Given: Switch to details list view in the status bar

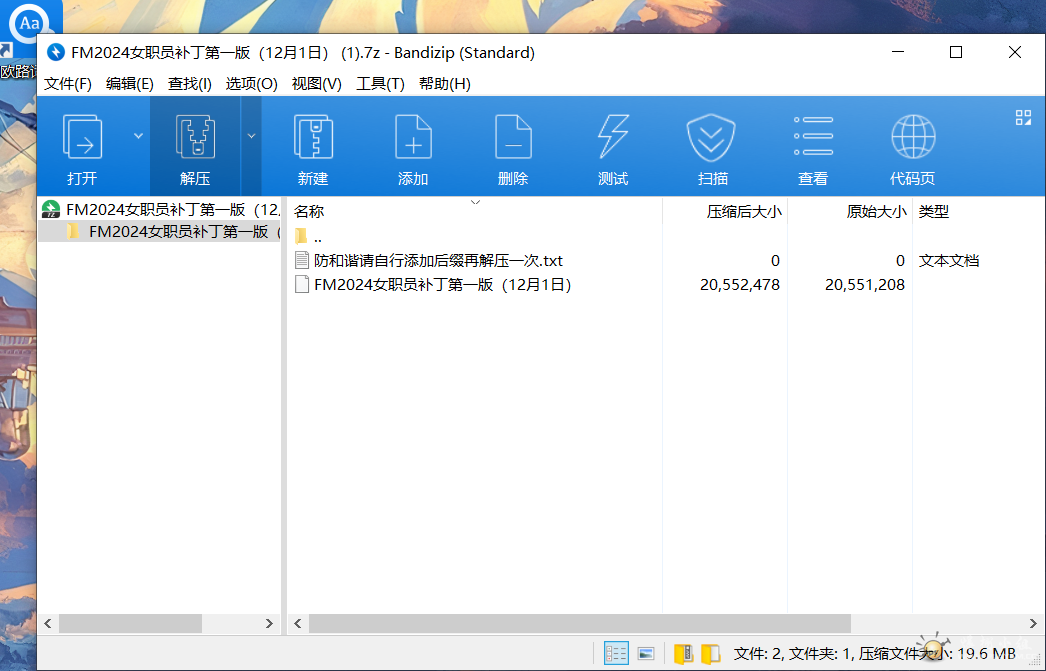Looking at the screenshot, I should (616, 653).
